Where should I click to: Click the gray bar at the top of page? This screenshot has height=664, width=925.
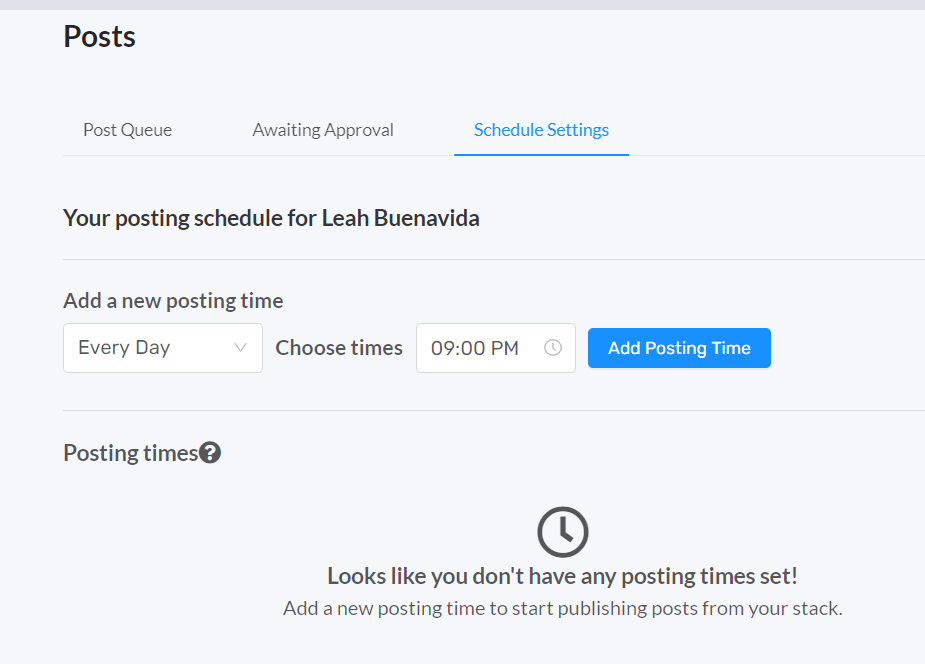[x=462, y=4]
